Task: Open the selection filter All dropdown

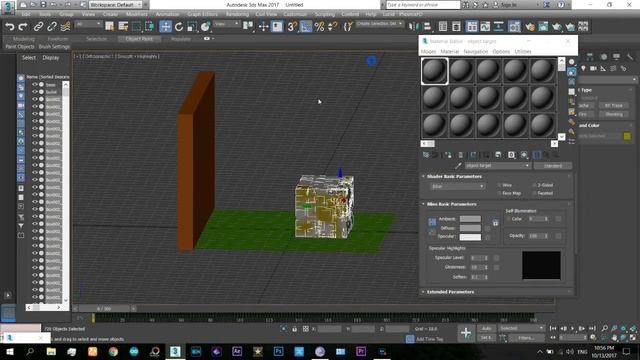Action: (88, 24)
